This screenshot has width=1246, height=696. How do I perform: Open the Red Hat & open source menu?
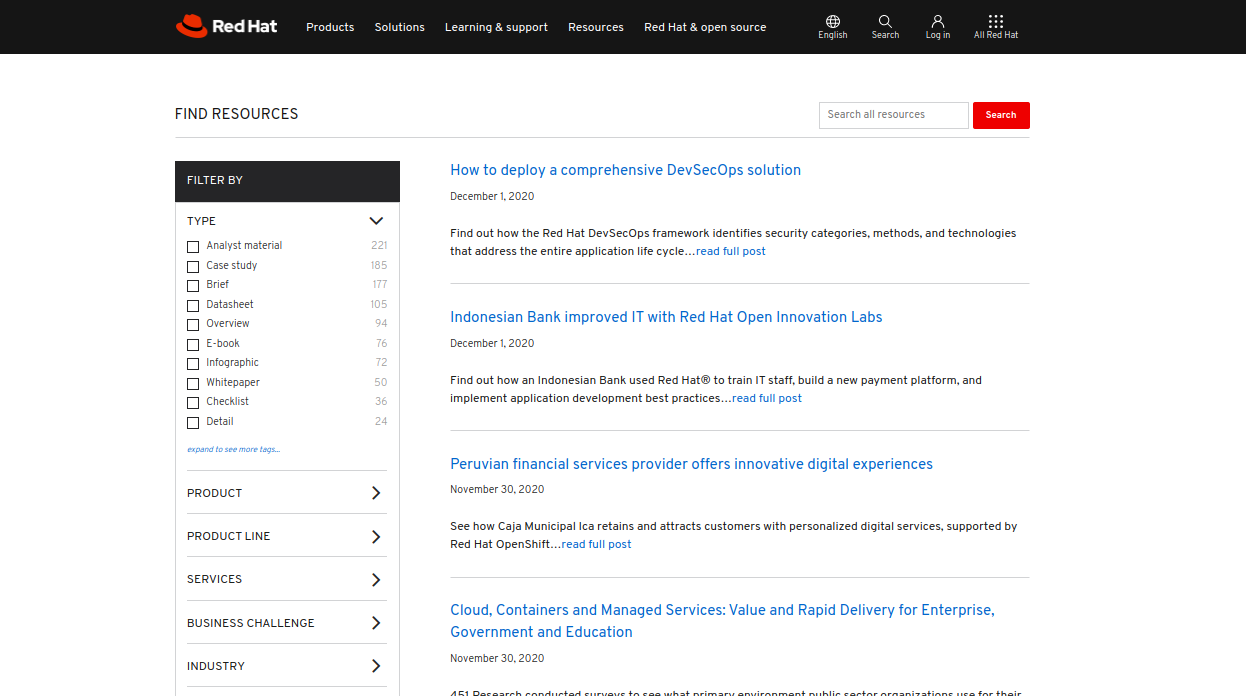click(x=705, y=27)
